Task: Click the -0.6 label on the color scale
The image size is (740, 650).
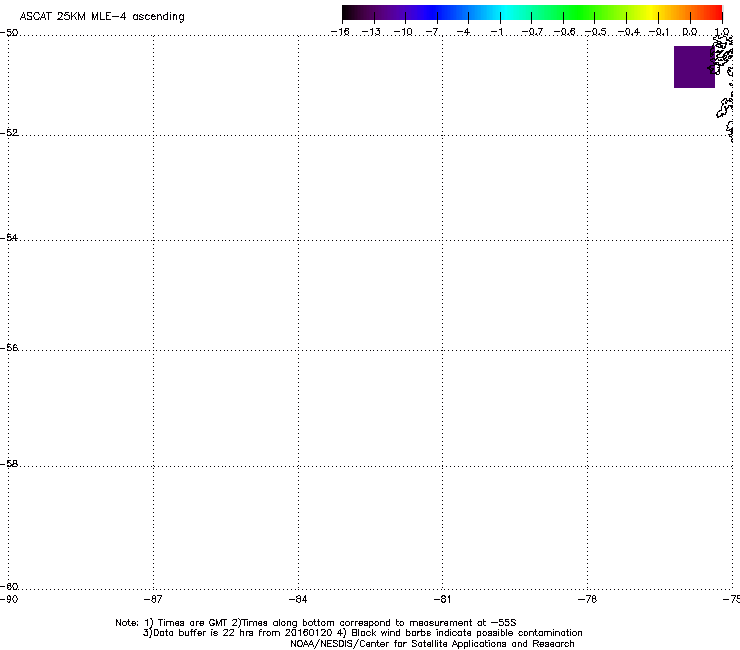Action: [x=564, y=32]
